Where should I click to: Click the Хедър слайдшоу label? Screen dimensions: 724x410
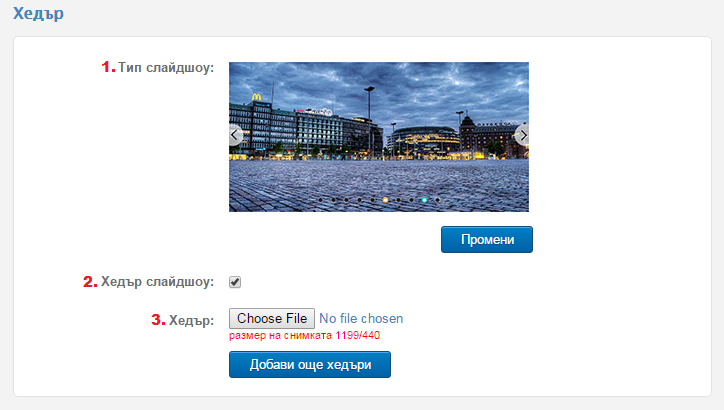coord(157,282)
